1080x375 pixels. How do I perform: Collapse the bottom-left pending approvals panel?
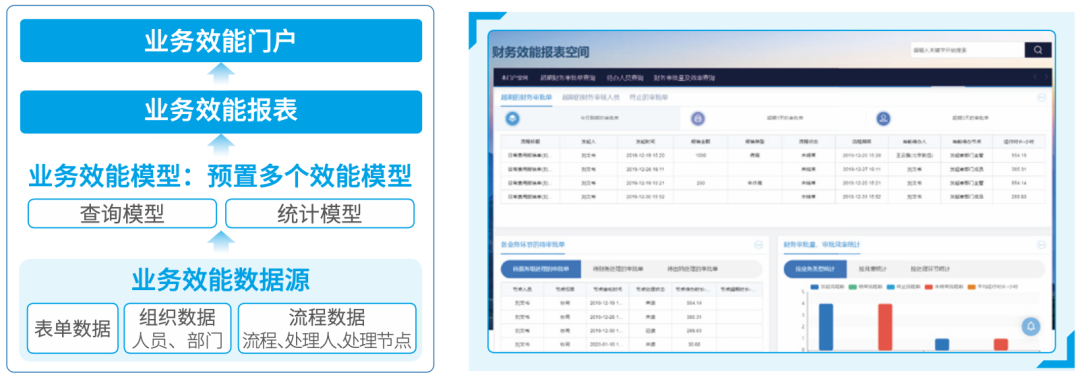click(x=758, y=244)
